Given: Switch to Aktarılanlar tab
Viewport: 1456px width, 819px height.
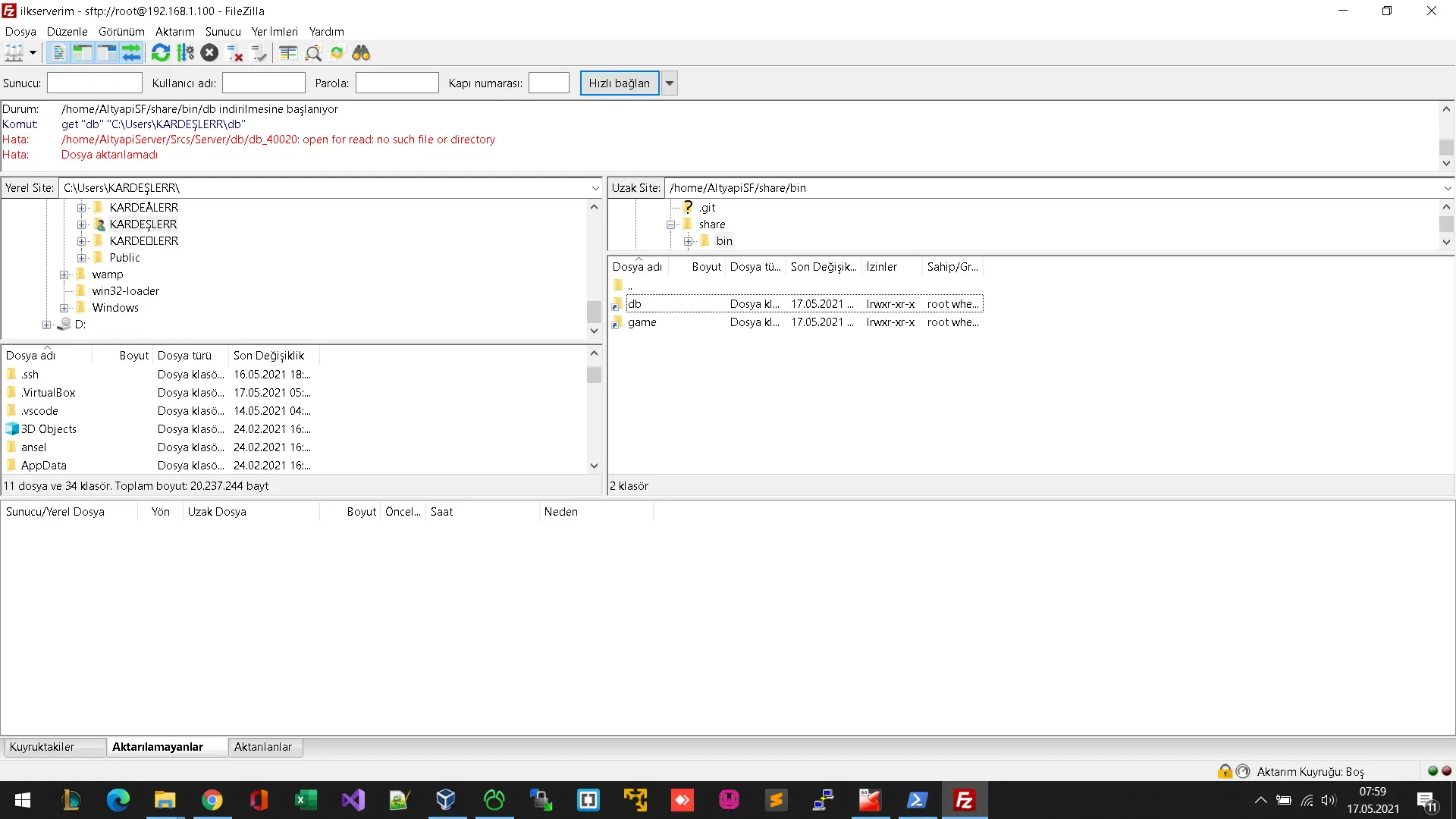Looking at the screenshot, I should pyautogui.click(x=262, y=747).
